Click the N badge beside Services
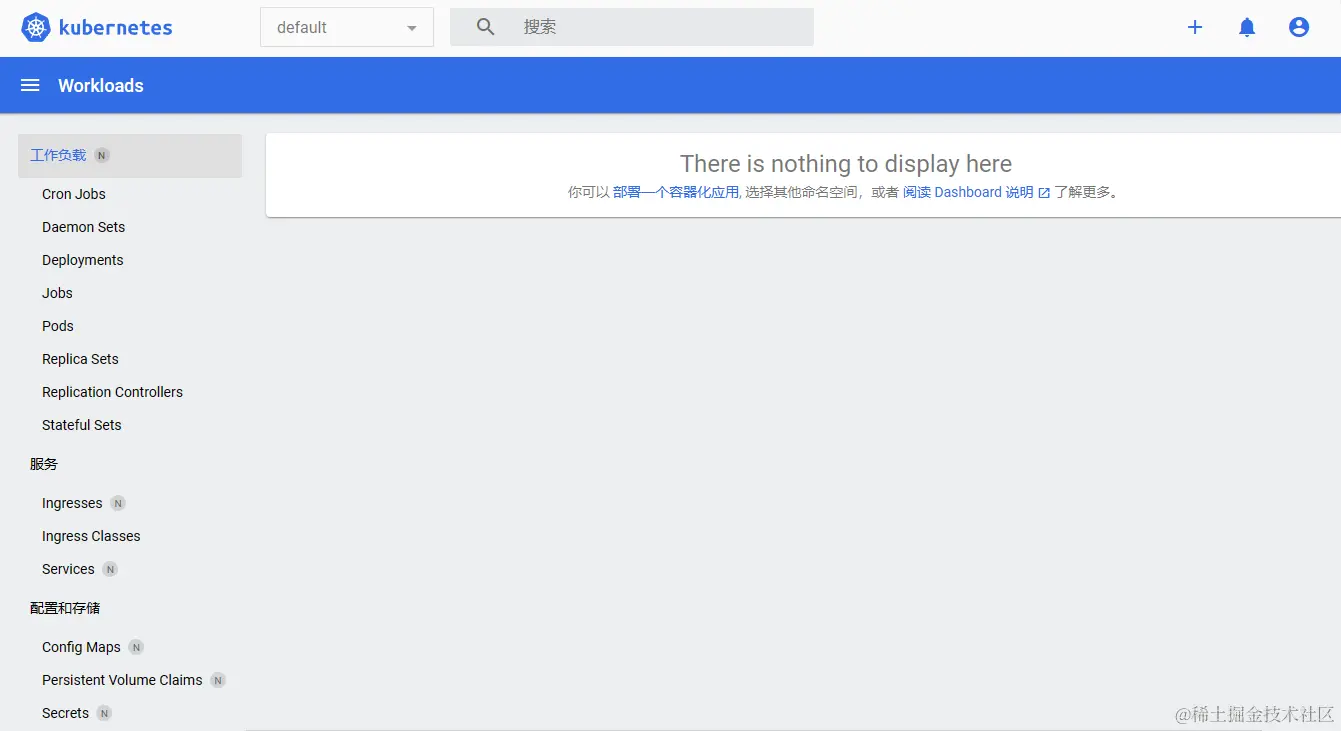This screenshot has height=731, width=1341. click(110, 569)
